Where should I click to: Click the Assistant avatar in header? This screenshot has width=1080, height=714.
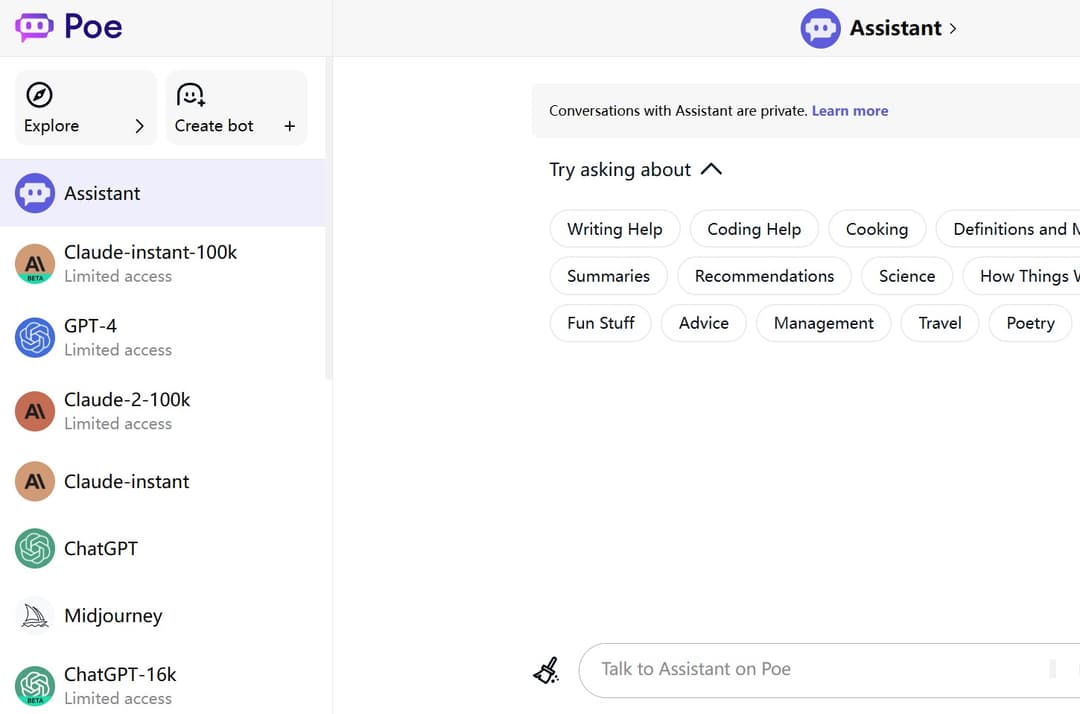pos(820,28)
